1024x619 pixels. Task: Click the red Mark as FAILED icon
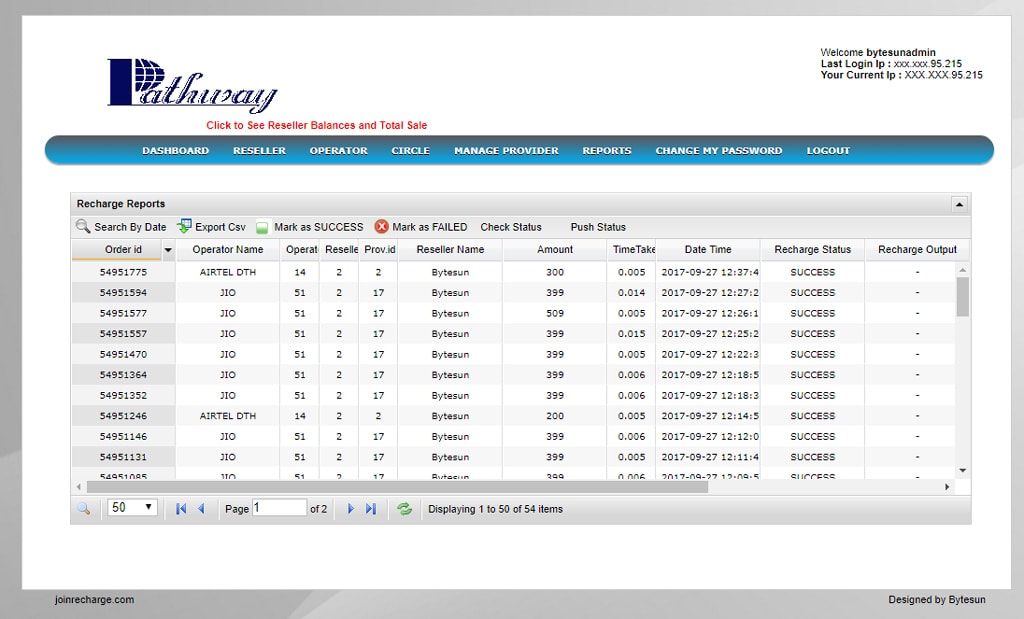click(x=381, y=227)
